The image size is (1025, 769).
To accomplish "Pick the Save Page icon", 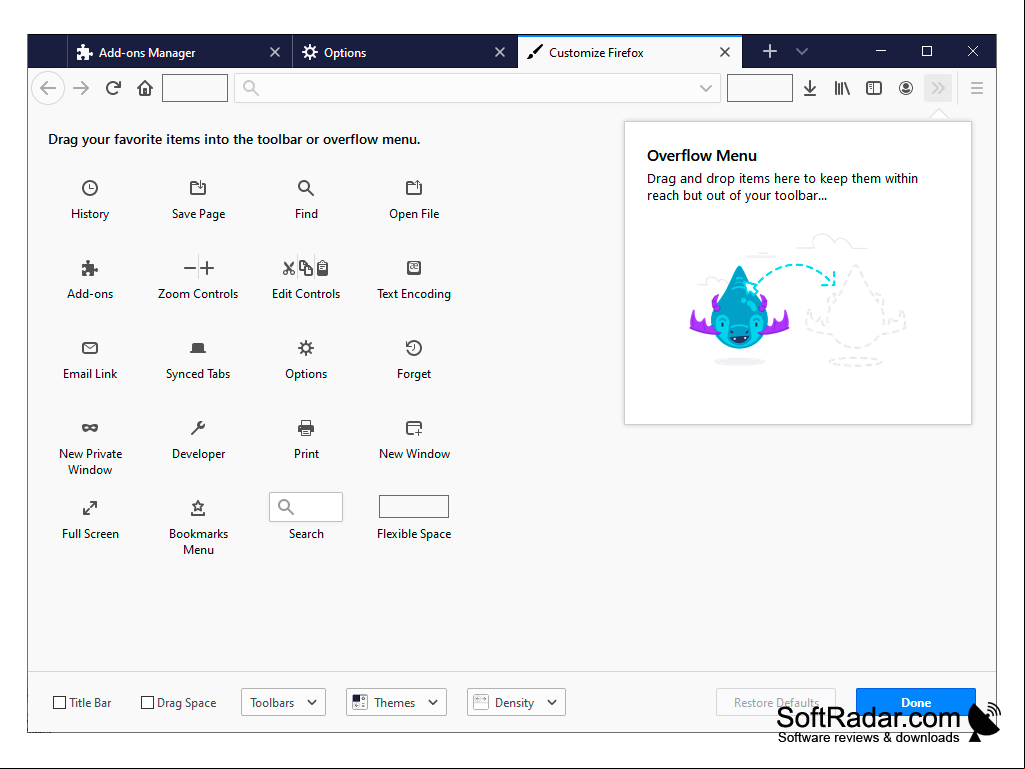I will 198,188.
